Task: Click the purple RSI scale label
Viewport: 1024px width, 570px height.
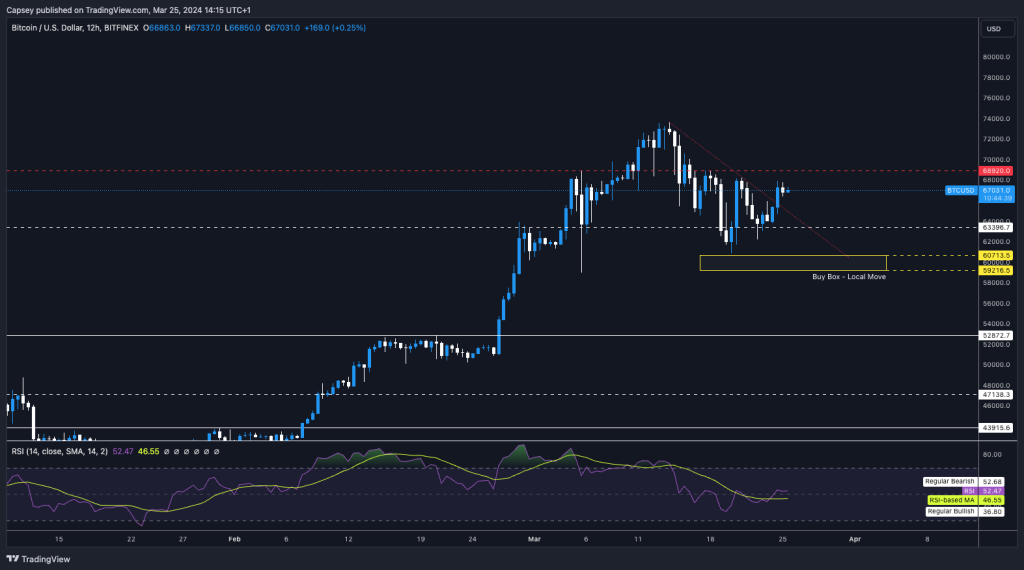Action: pos(969,491)
